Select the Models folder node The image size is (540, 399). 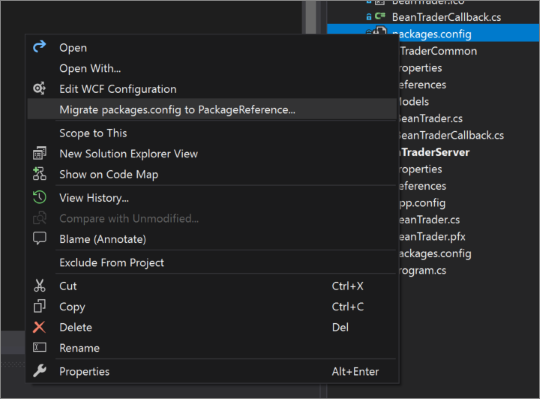[x=414, y=101]
